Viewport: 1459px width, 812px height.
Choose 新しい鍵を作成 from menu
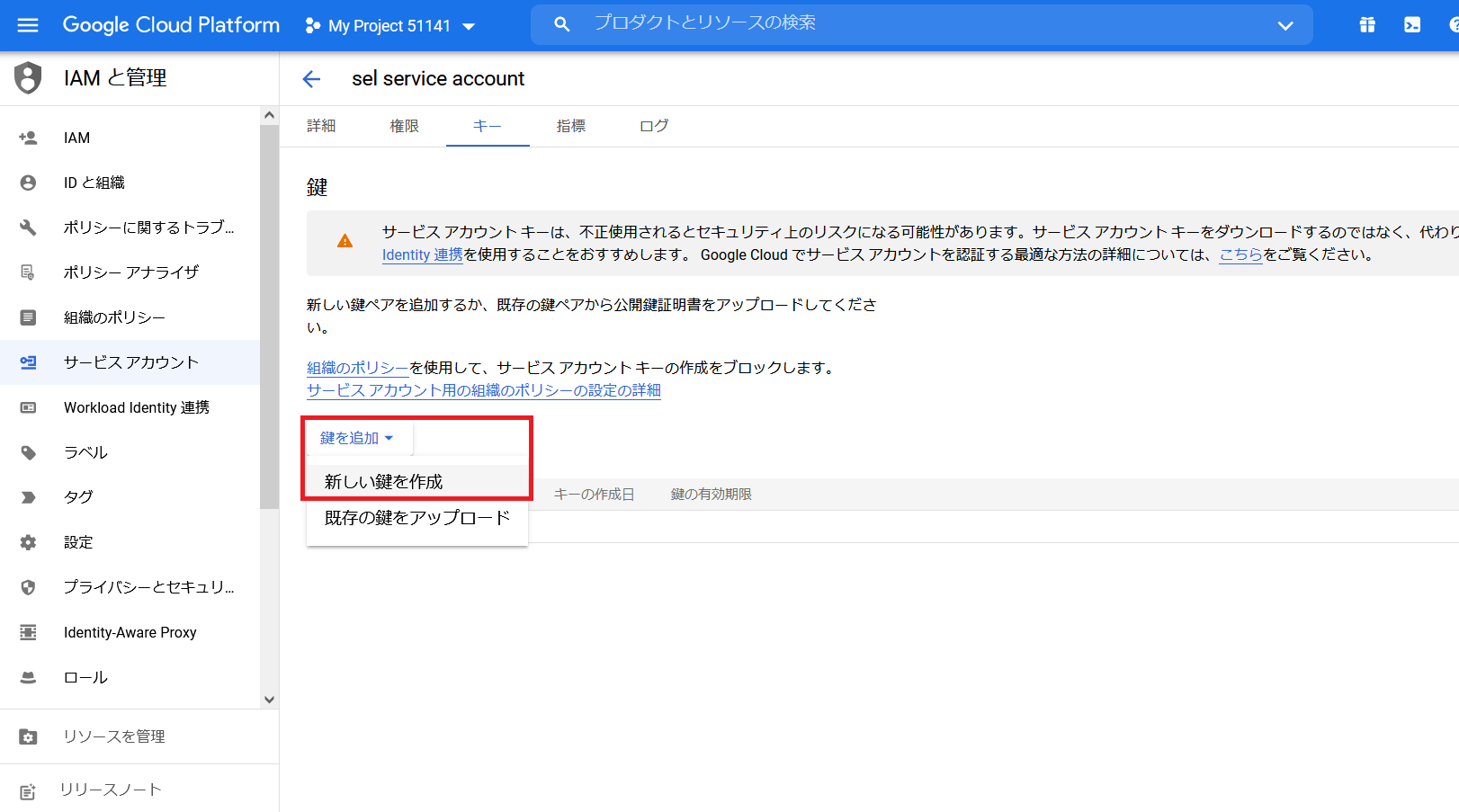click(x=417, y=482)
